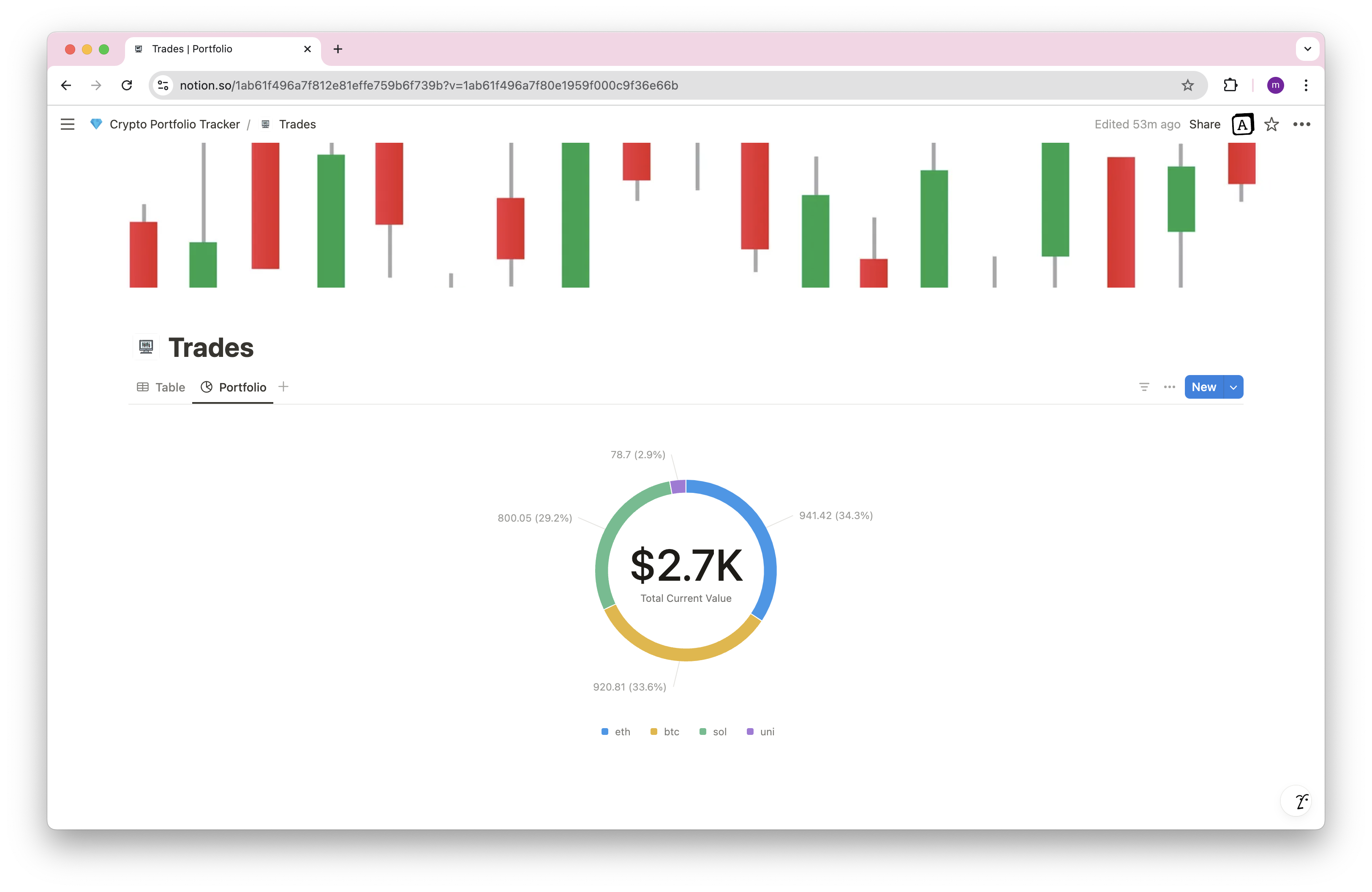Viewport: 1372px width, 892px height.
Task: Click the Trades page icon next to title
Action: (146, 347)
